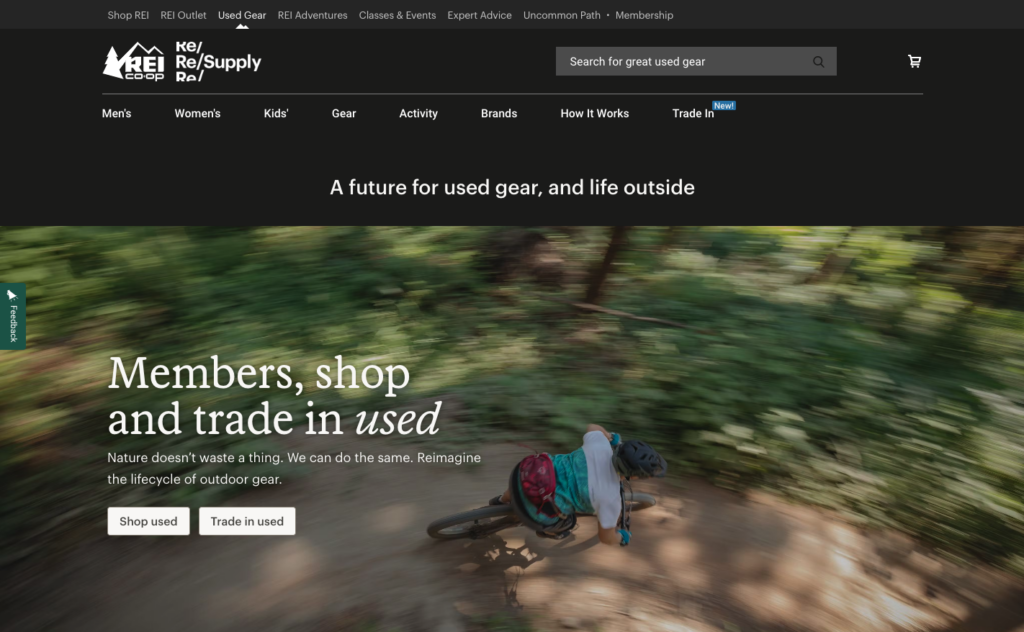Go to Shop REI top link
This screenshot has height=632, width=1024.
point(128,15)
